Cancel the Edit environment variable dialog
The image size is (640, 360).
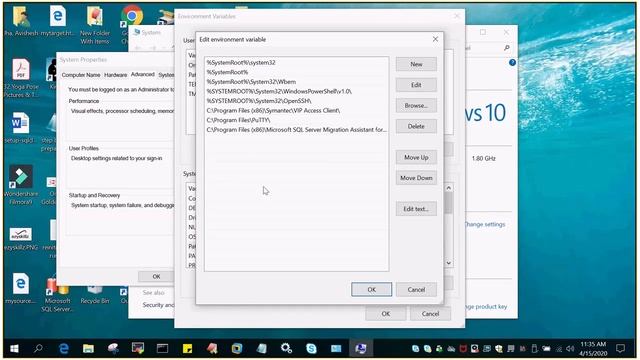pos(416,289)
